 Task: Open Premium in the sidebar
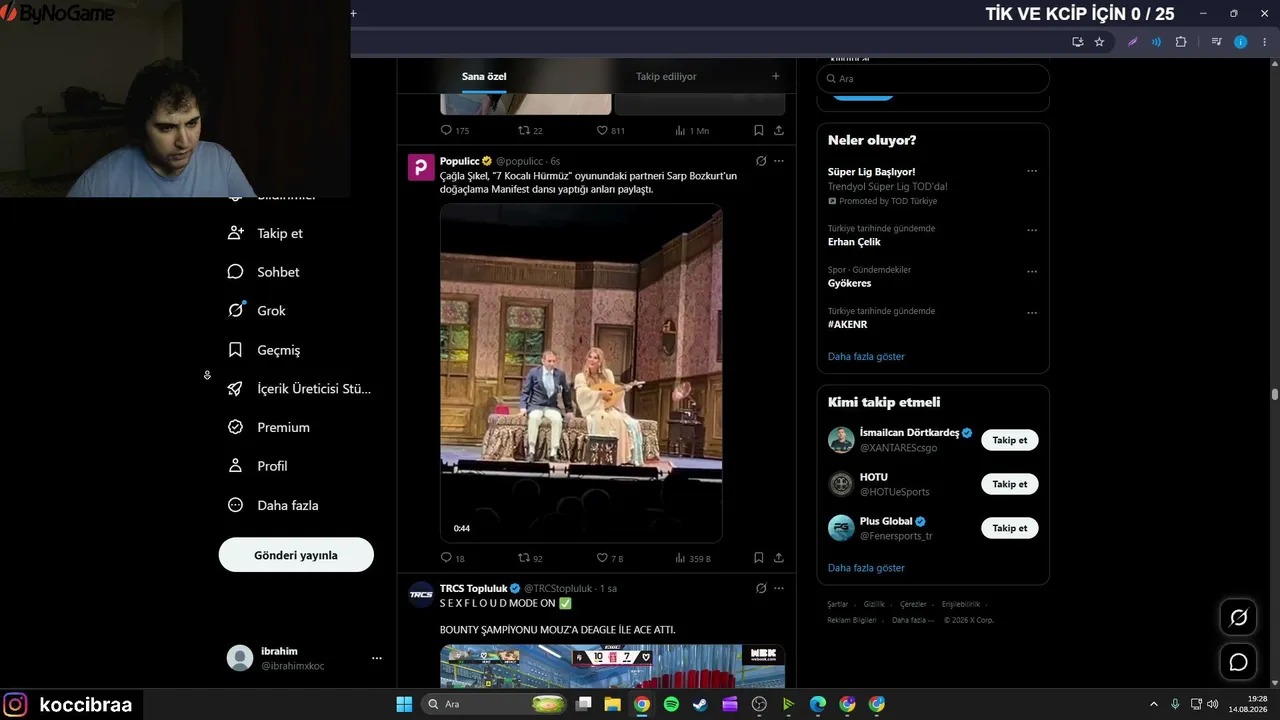(268, 427)
